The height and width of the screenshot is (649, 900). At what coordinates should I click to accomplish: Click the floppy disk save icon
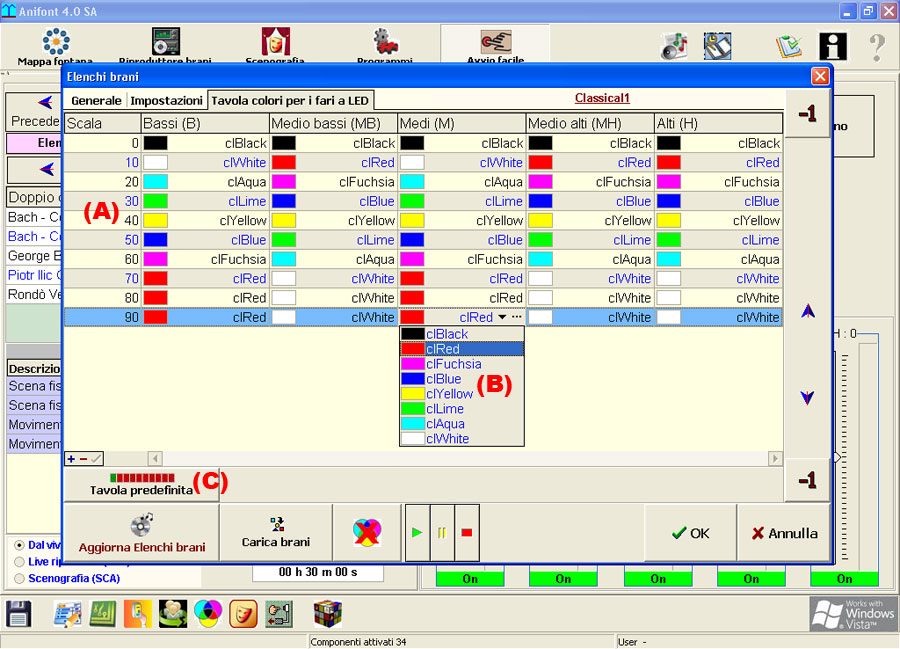pos(18,614)
